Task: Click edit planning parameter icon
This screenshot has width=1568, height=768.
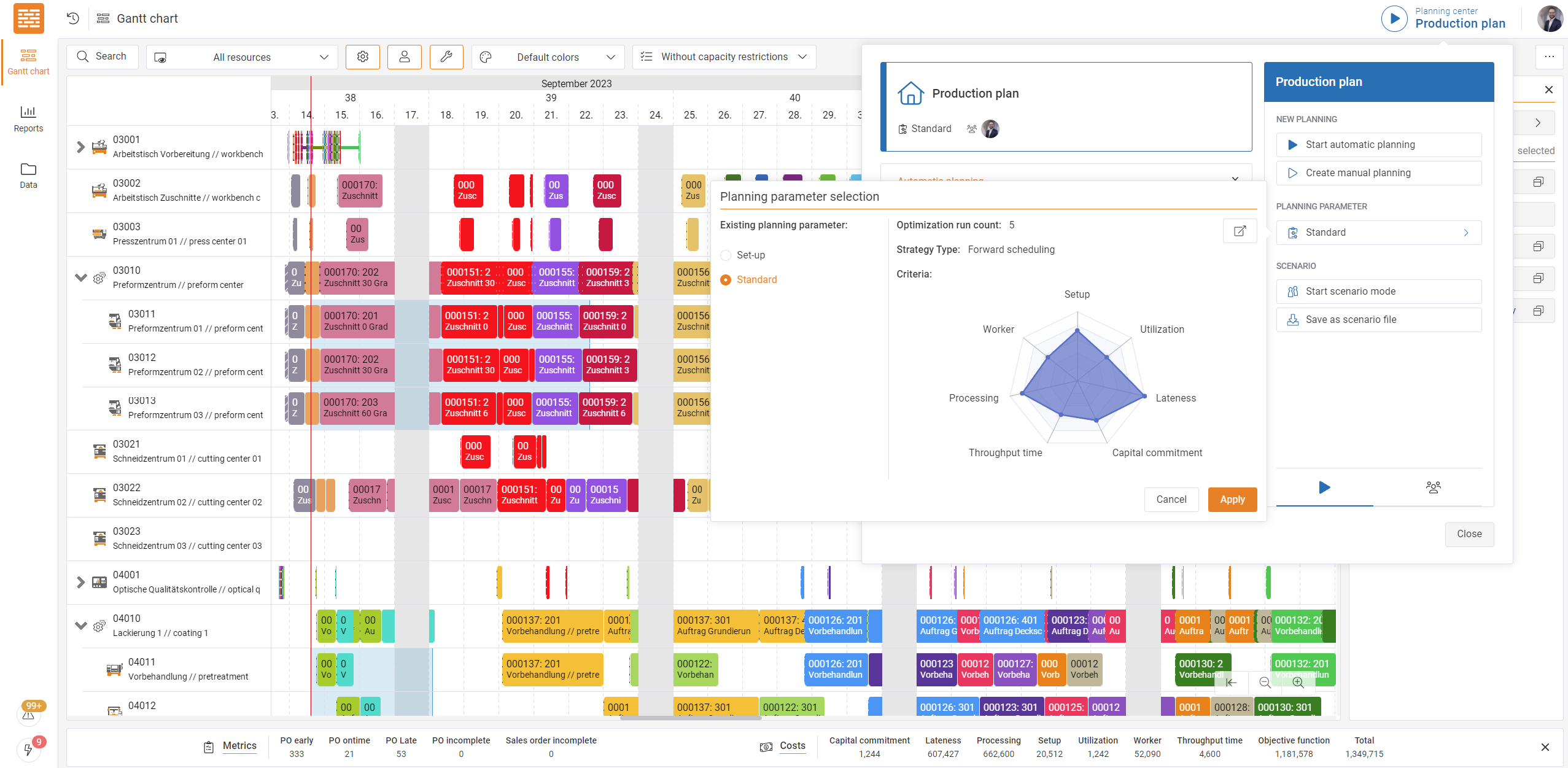Action: point(1240,231)
